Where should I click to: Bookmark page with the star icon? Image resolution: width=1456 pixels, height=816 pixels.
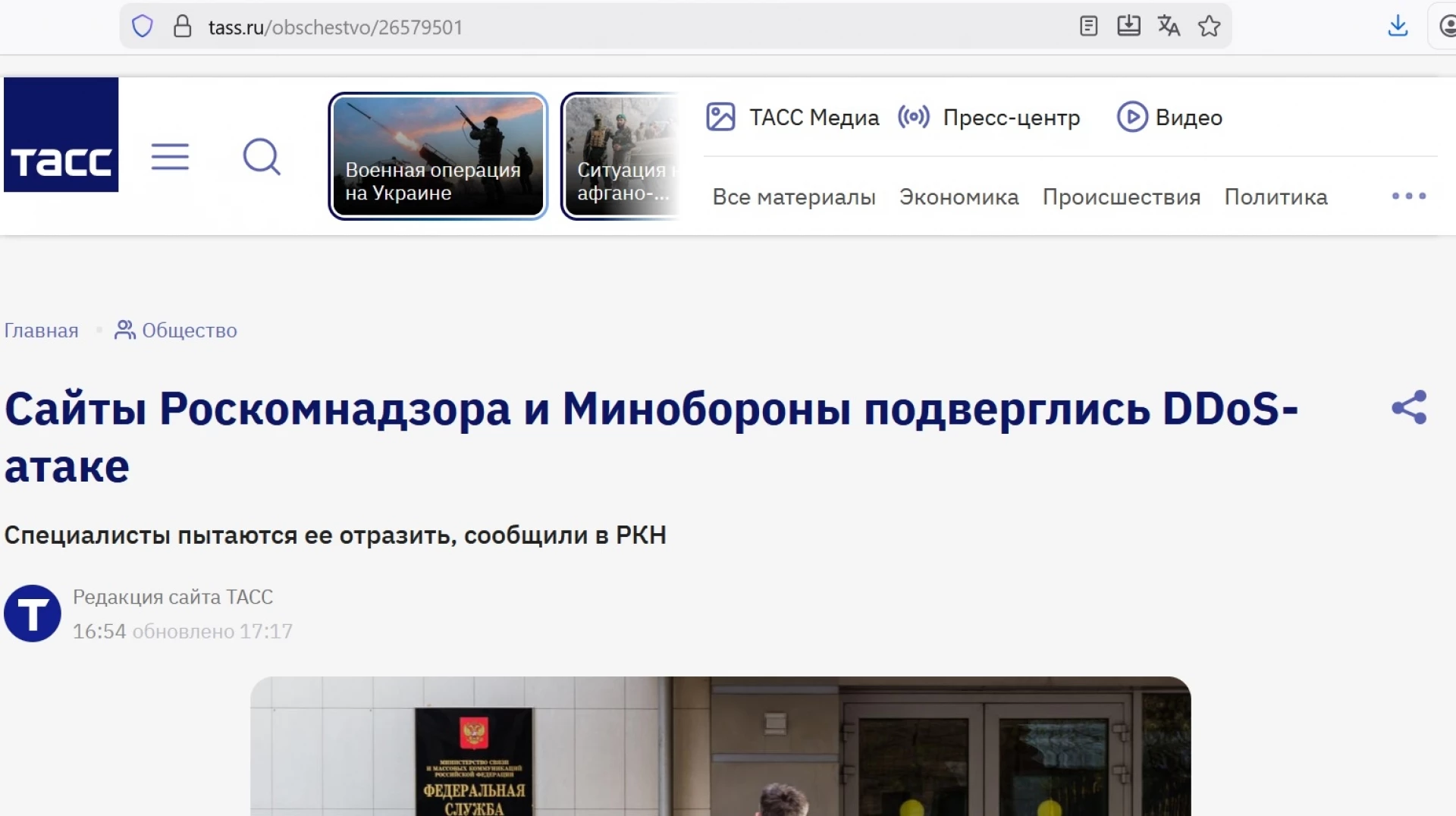tap(1209, 27)
